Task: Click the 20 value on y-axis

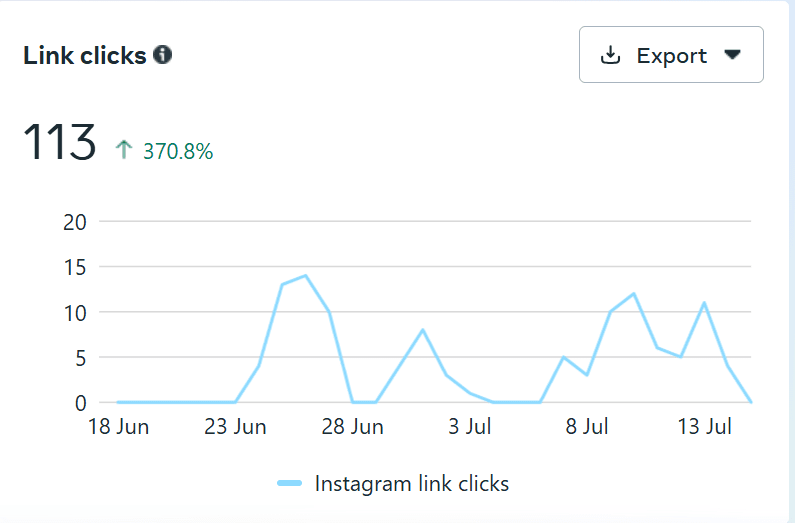Action: [x=74, y=222]
